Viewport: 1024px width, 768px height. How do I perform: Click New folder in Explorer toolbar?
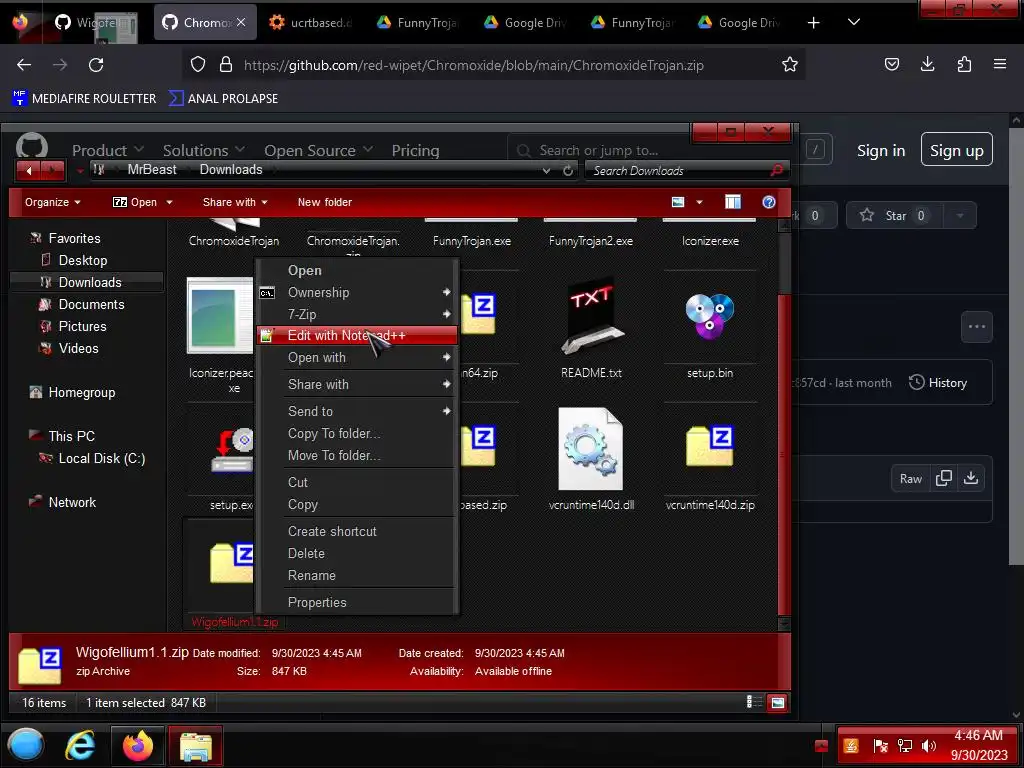pyautogui.click(x=325, y=202)
